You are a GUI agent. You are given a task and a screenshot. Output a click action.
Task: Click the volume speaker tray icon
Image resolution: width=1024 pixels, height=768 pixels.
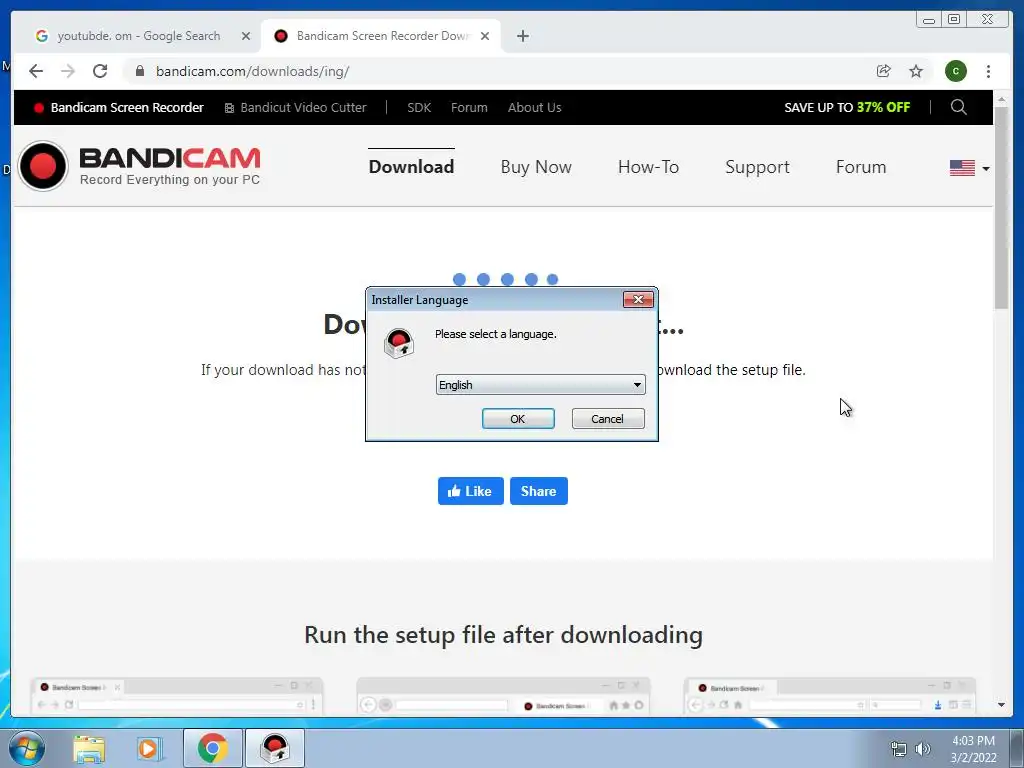923,749
